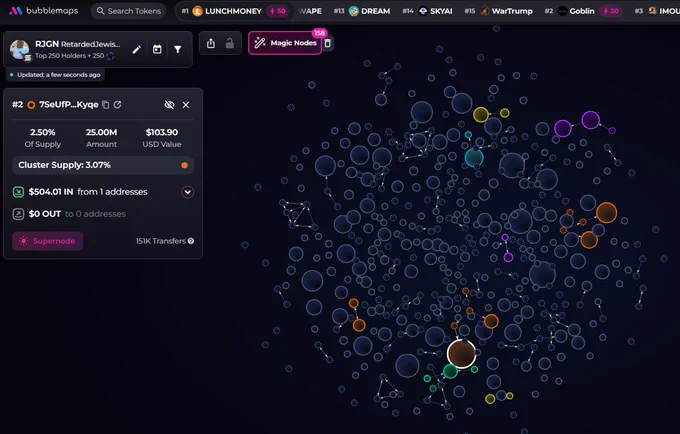680x434 pixels.
Task: Click the '2.50%' Of Supply value
Action: (x=42, y=132)
